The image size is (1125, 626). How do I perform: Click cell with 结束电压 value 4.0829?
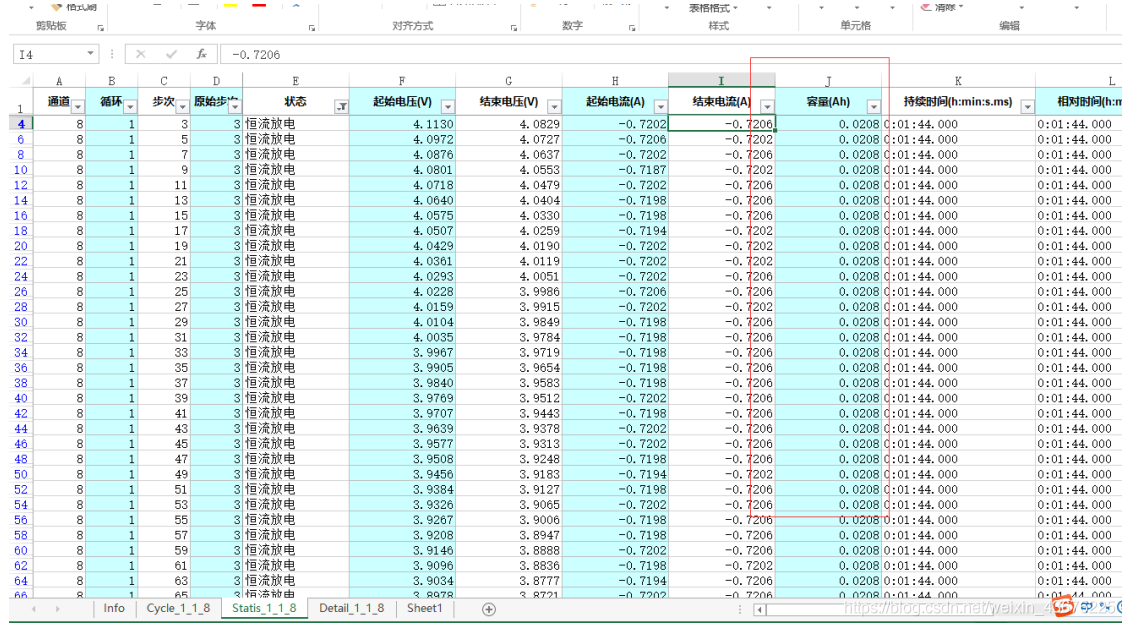(509, 124)
